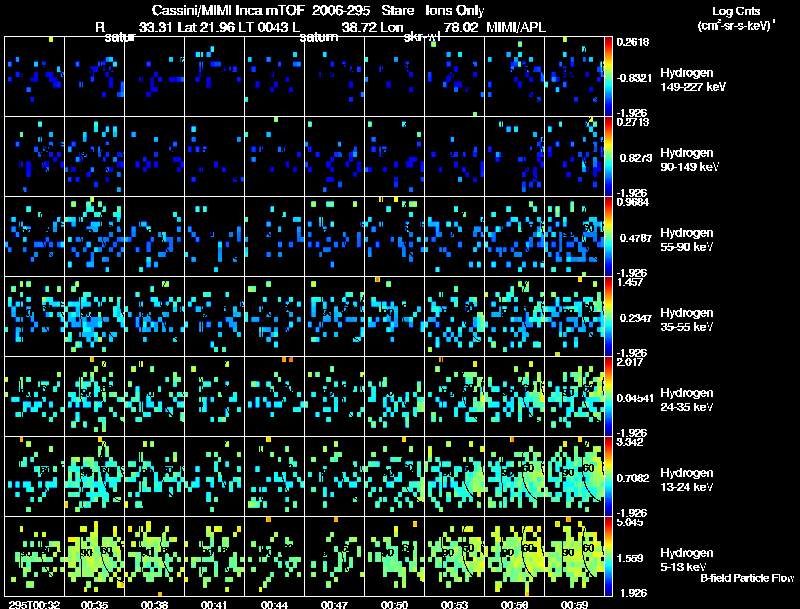Viewport: 800px width, 609px height.
Task: Open the 149-227 keV image at 00:44
Action: [x=275, y=76]
